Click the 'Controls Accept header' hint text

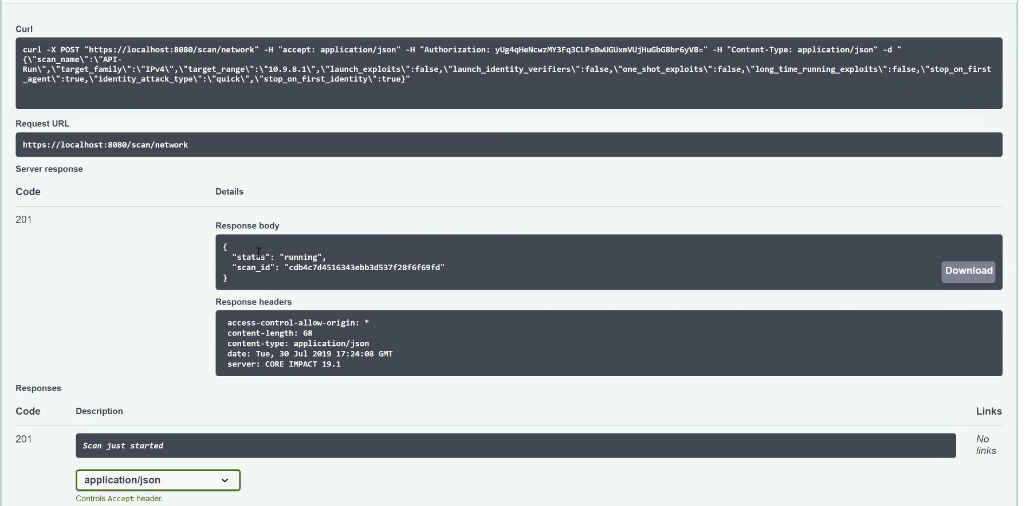coord(119,498)
